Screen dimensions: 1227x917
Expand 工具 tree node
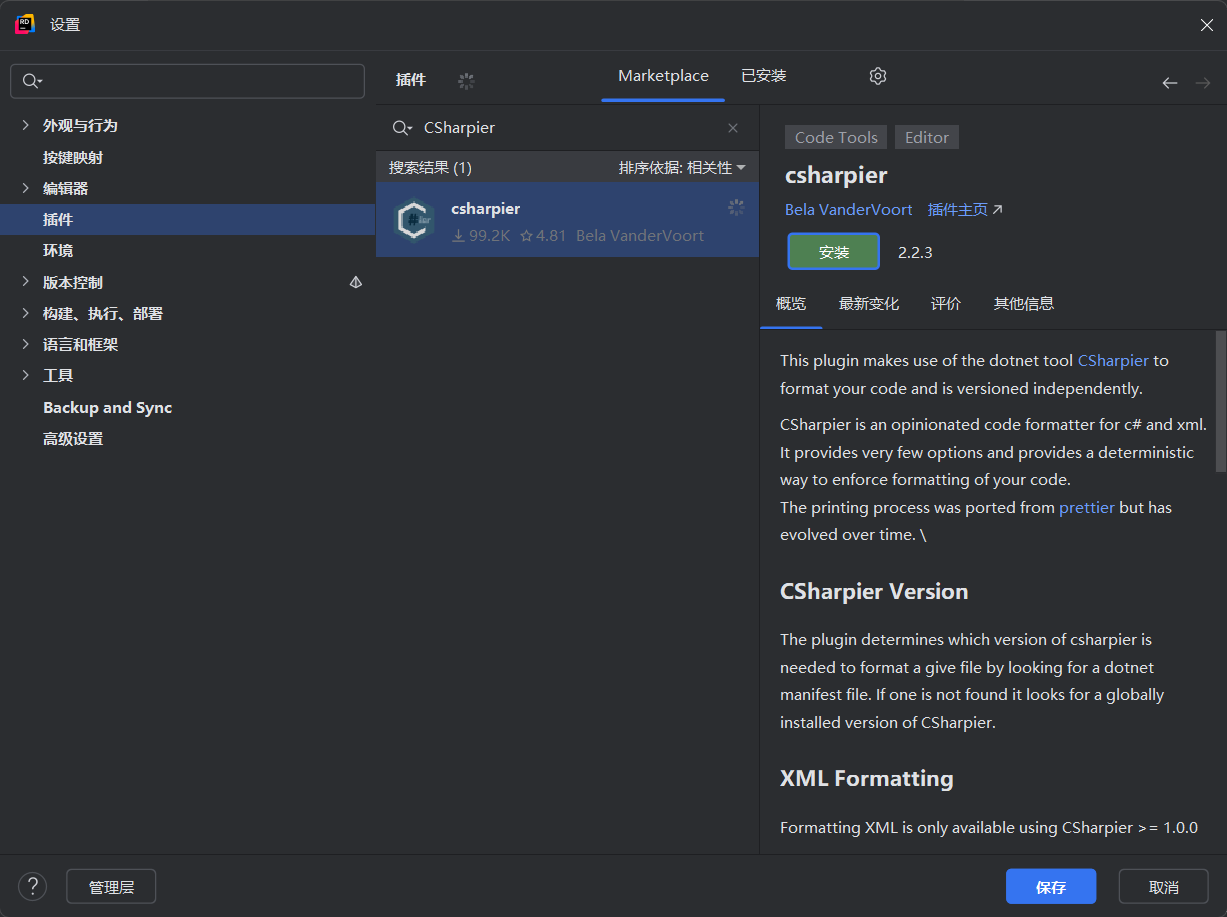pyautogui.click(x=26, y=375)
